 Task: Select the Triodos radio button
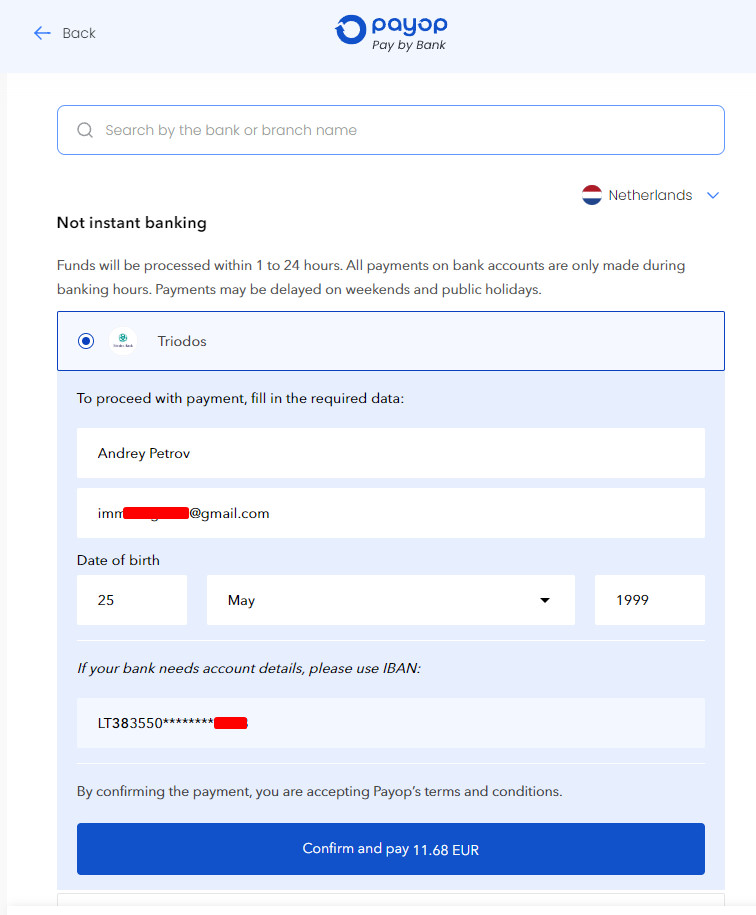click(86, 341)
